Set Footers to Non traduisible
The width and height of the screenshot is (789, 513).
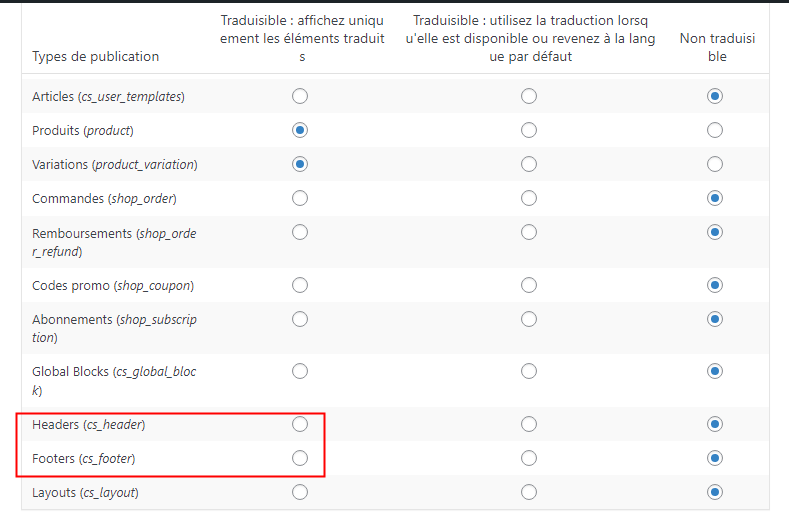[715, 458]
